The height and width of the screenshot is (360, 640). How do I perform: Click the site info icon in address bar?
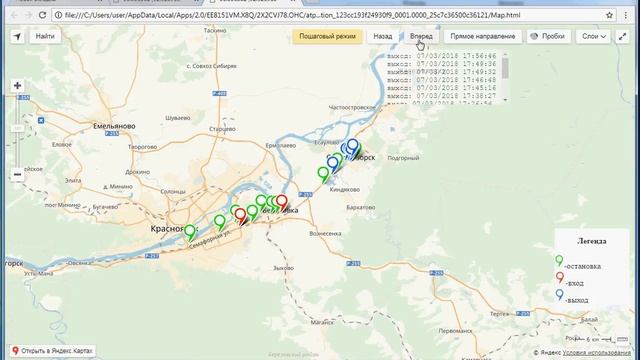58,15
